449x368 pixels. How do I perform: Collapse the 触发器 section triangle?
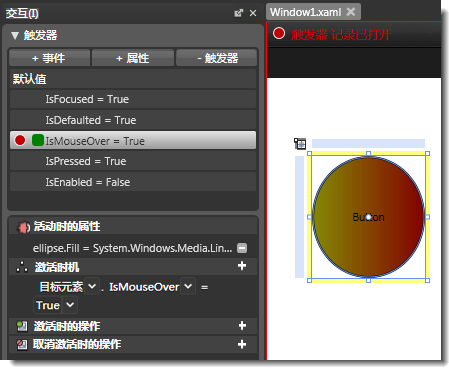14,35
